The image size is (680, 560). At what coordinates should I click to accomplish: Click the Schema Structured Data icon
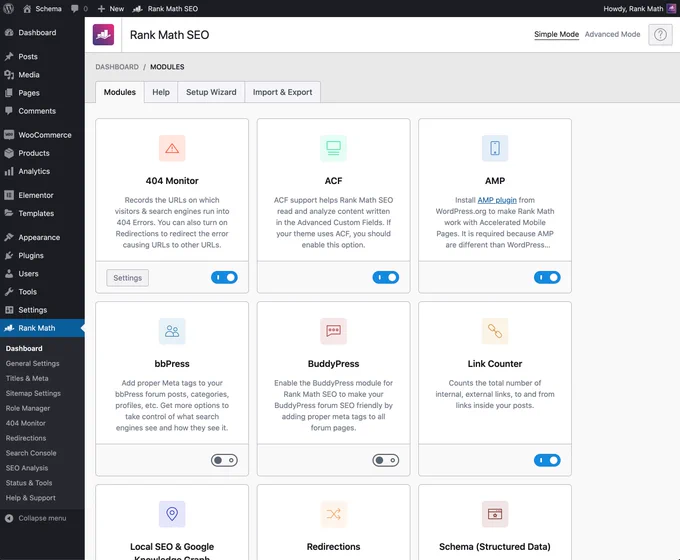(495, 514)
